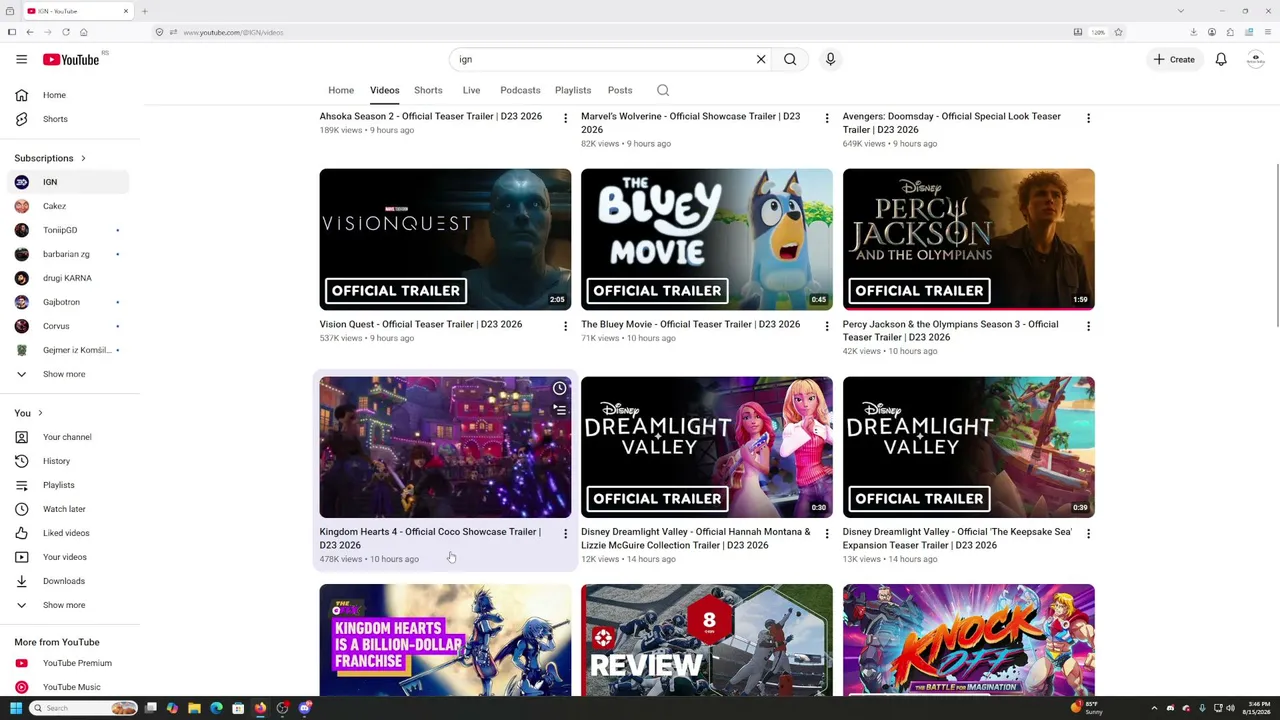Play the Vision Quest trailer thumbnail

(x=445, y=239)
